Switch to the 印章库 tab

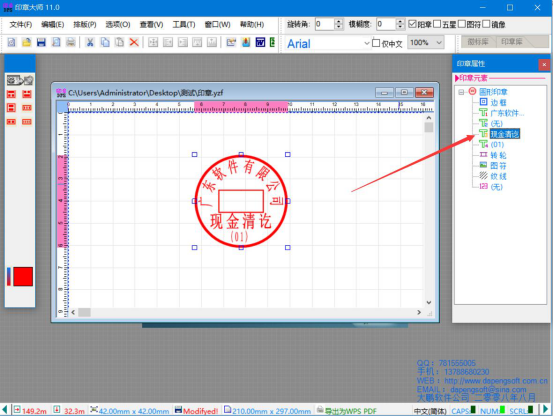tap(512, 42)
